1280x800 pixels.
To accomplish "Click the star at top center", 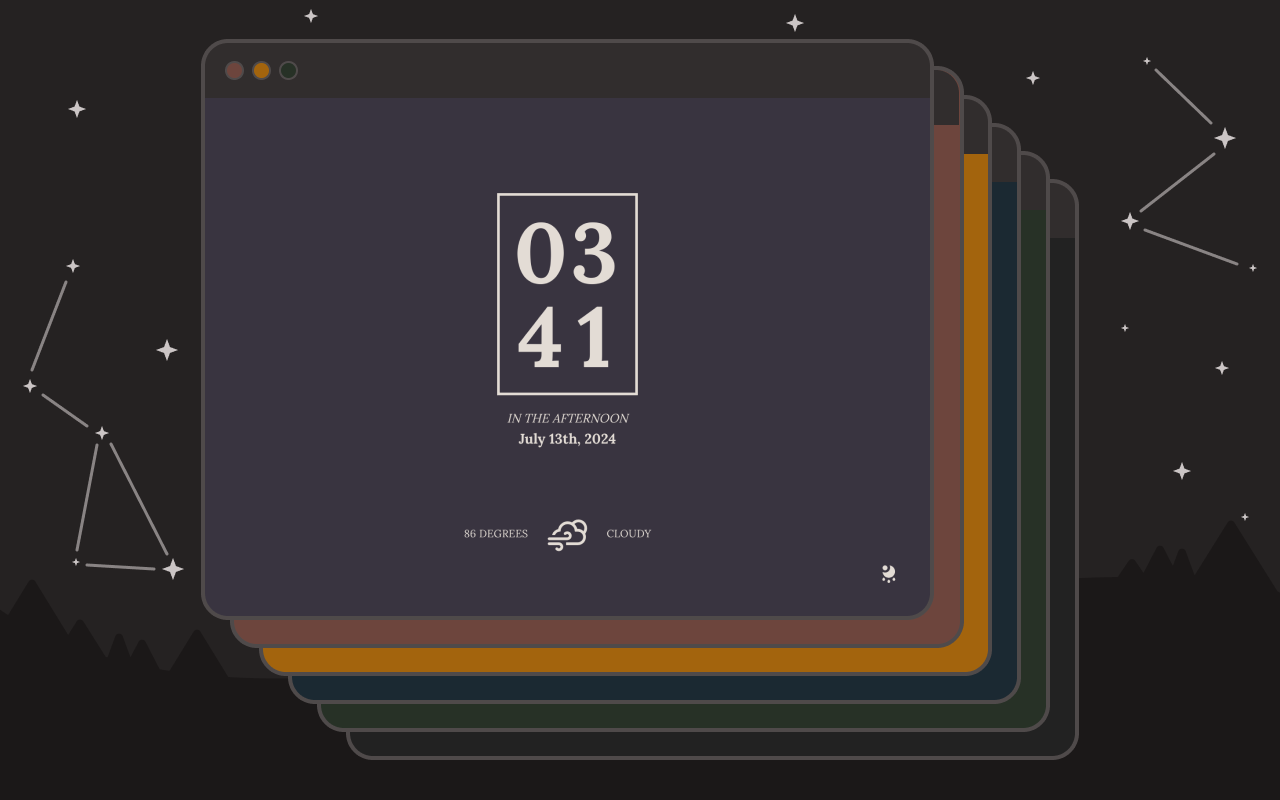I will pyautogui.click(x=795, y=23).
